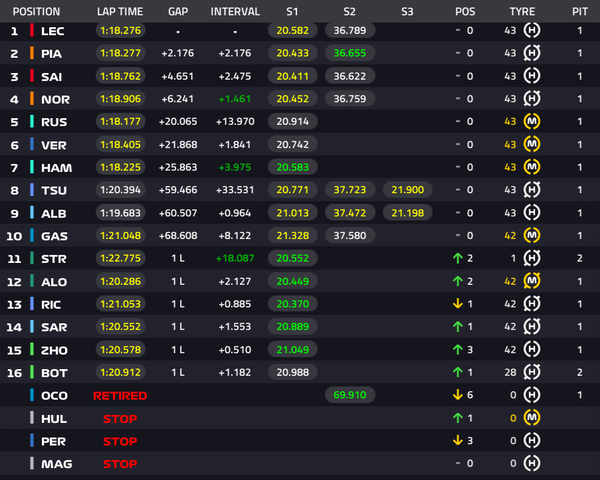Click sector 2 time 36.655

click(x=350, y=53)
